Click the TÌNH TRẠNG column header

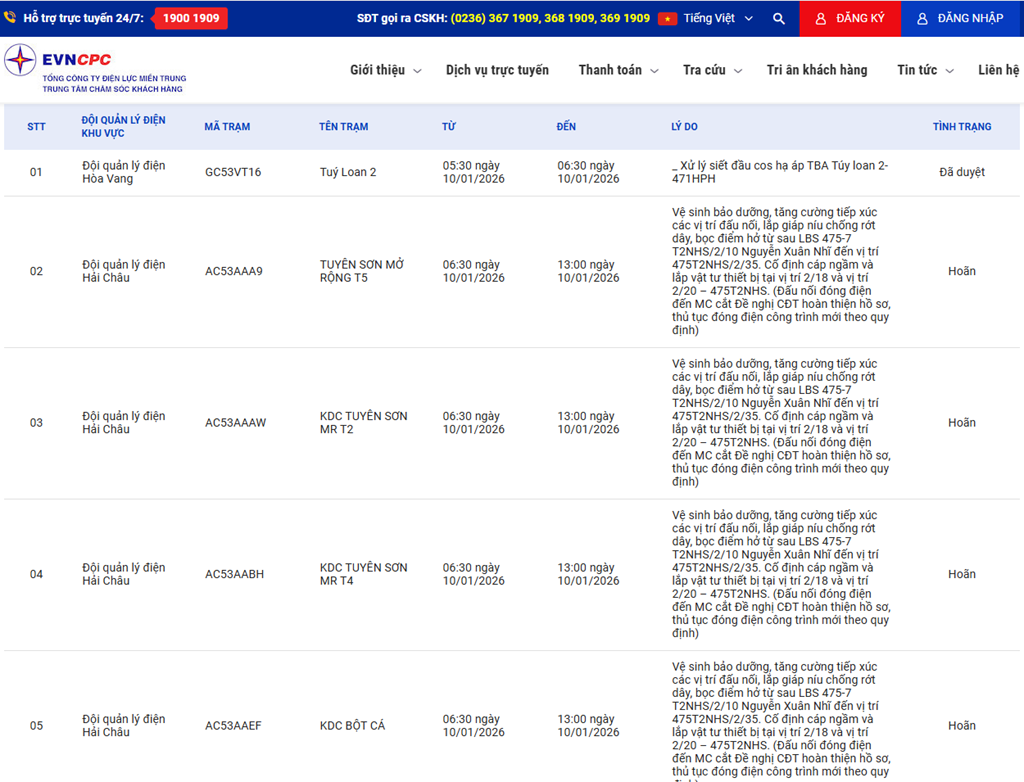(x=961, y=127)
